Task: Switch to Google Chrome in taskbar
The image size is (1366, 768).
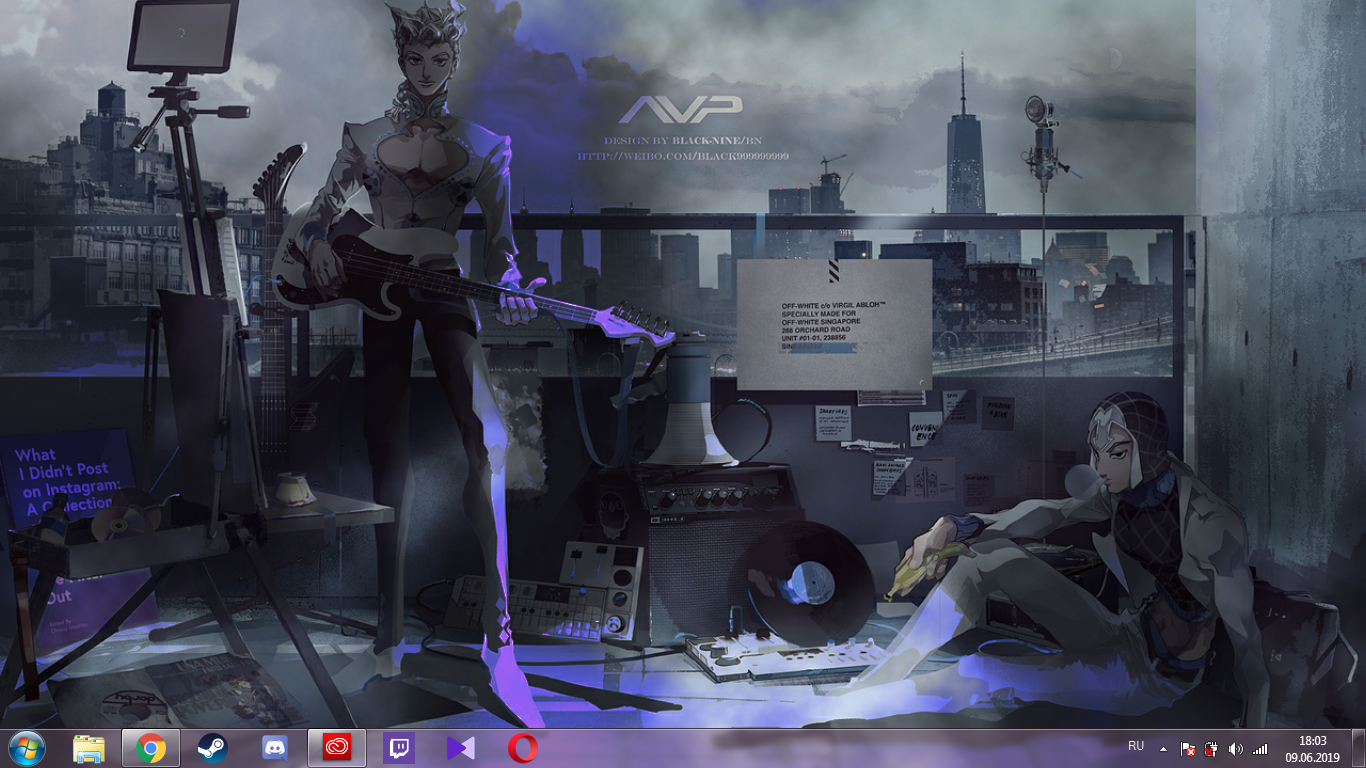Action: 151,748
